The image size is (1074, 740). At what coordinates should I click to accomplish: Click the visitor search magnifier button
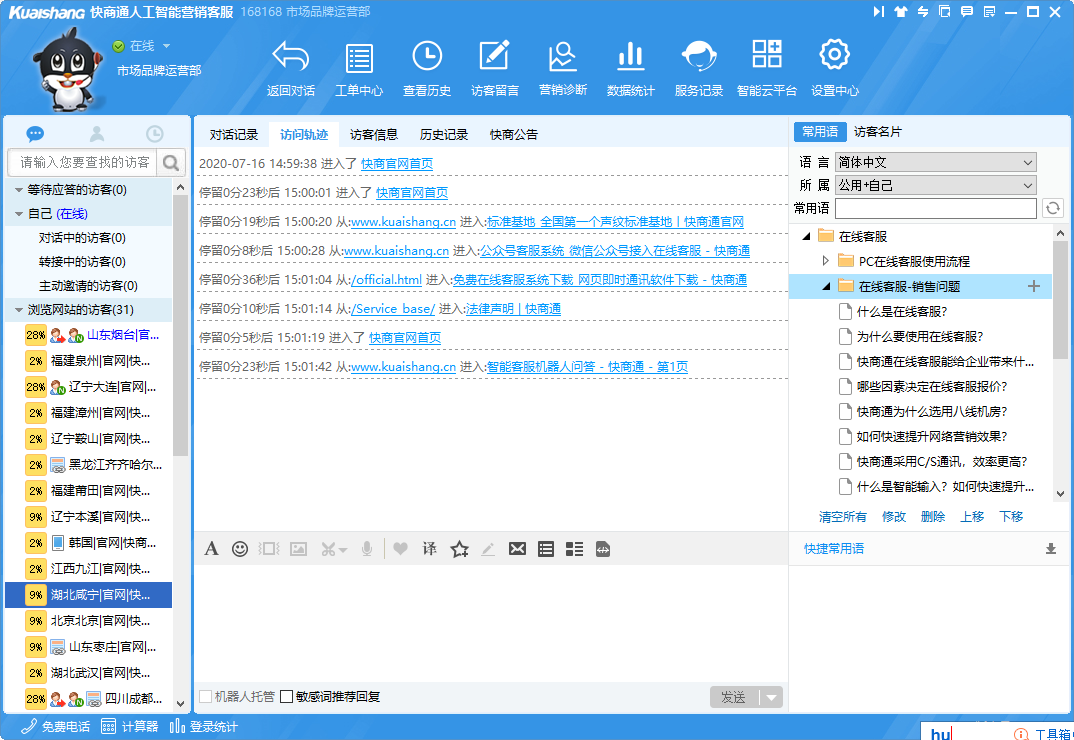pyautogui.click(x=172, y=162)
